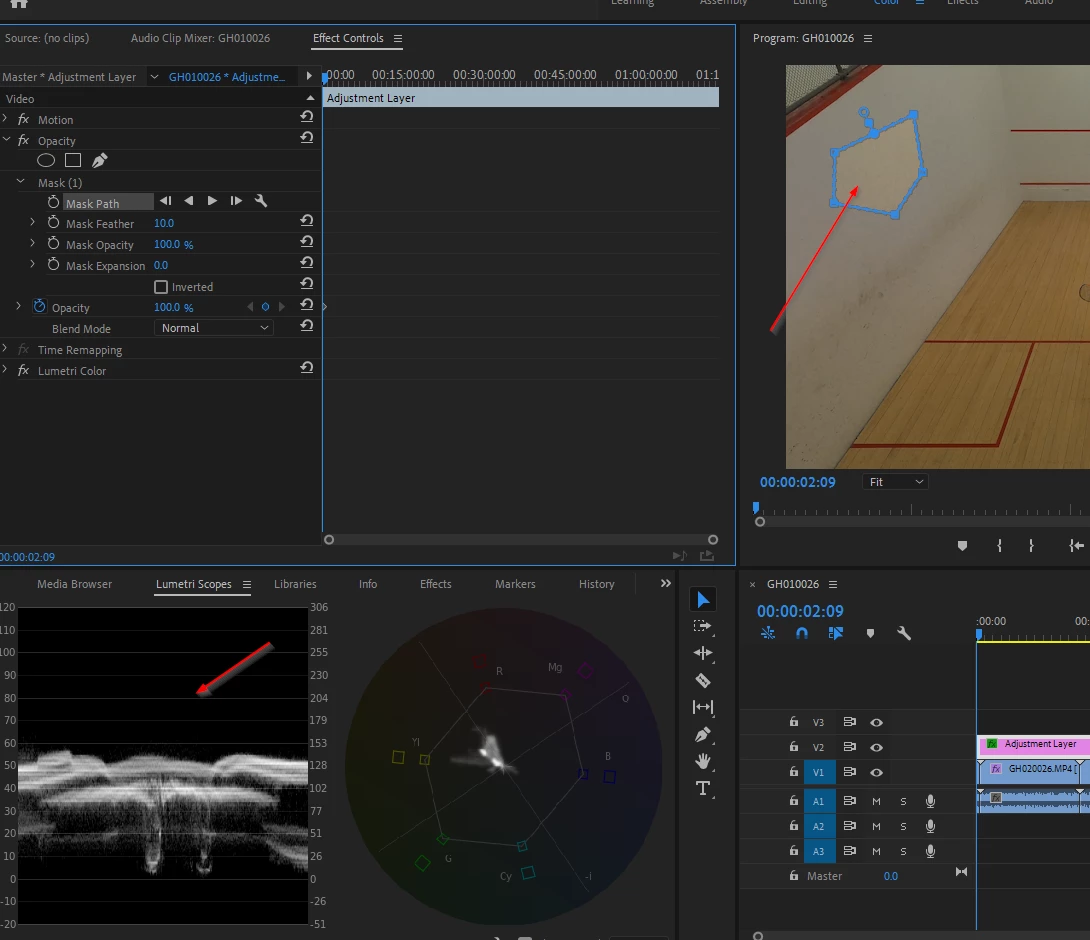Click Mark In button in program monitor
Viewport: 1090px width, 940px height.
point(1000,546)
